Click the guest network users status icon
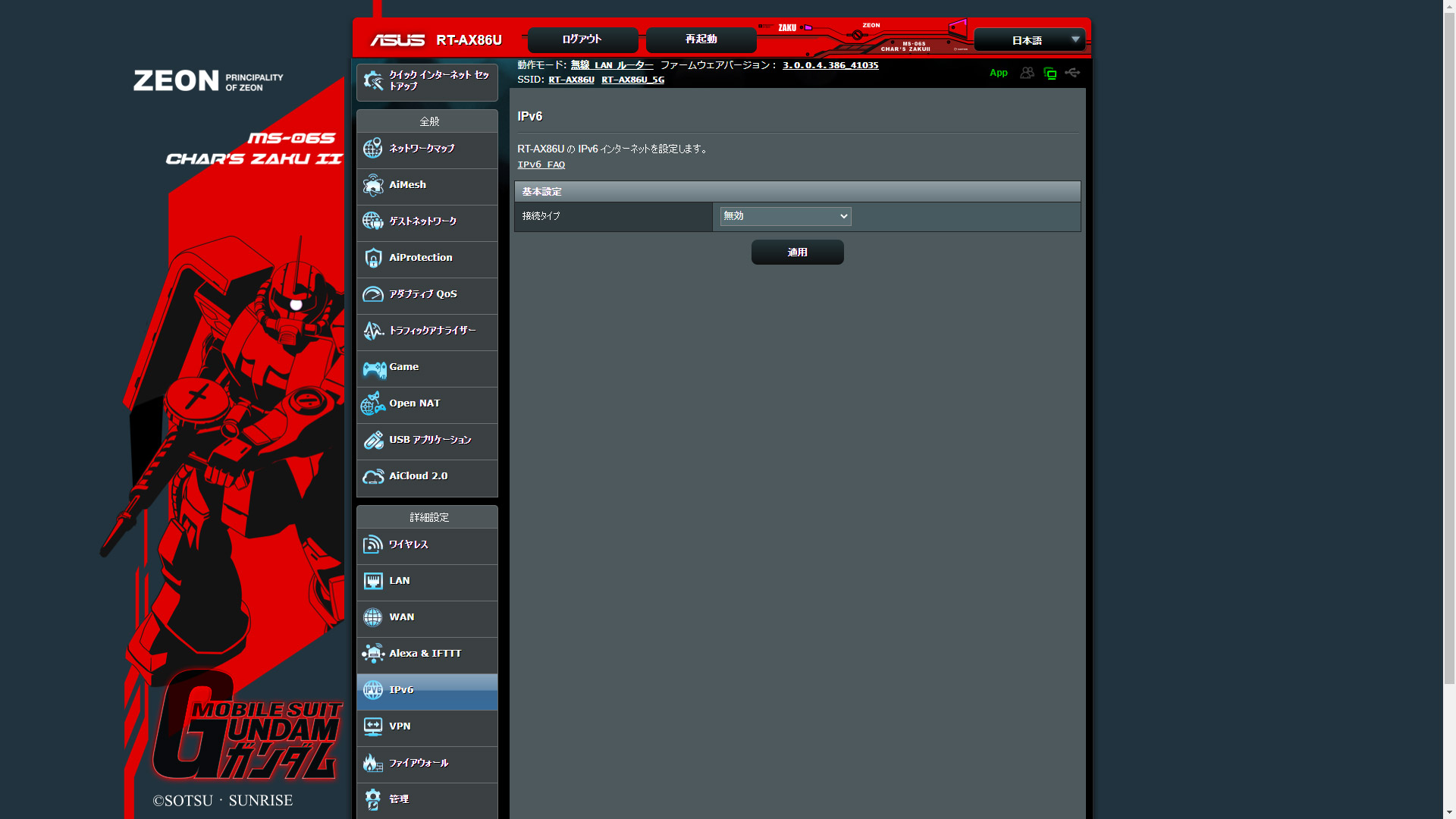 (1027, 73)
